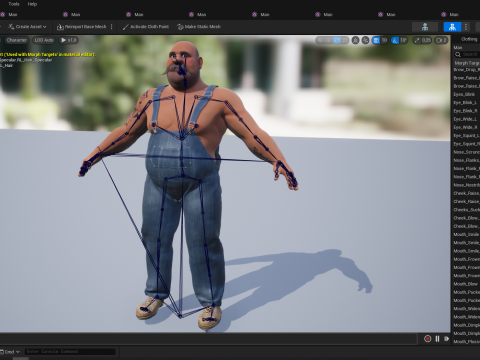Click the Enter Console Command field
Image resolution: width=480 pixels, height=360 pixels.
(70, 351)
